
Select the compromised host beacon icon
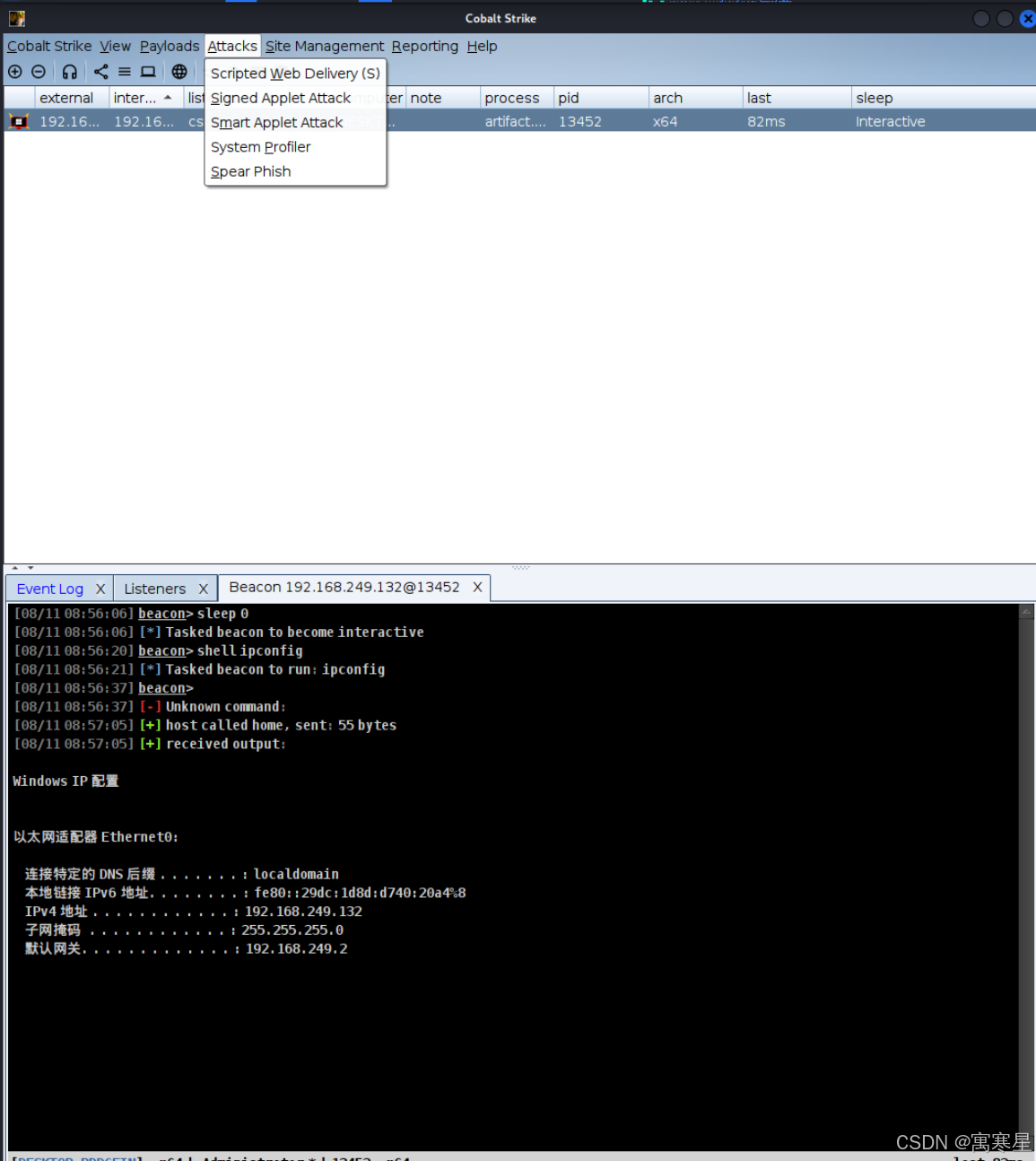coord(19,121)
